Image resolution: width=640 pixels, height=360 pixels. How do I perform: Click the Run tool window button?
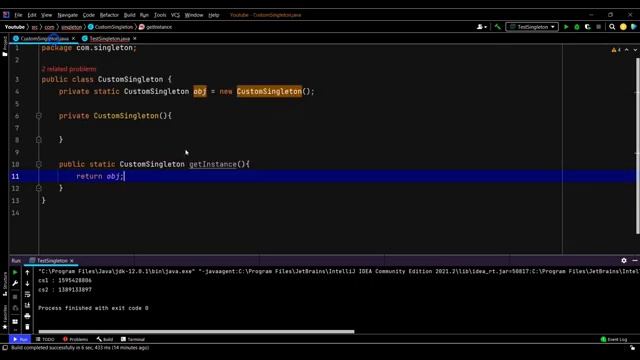[x=20, y=339]
